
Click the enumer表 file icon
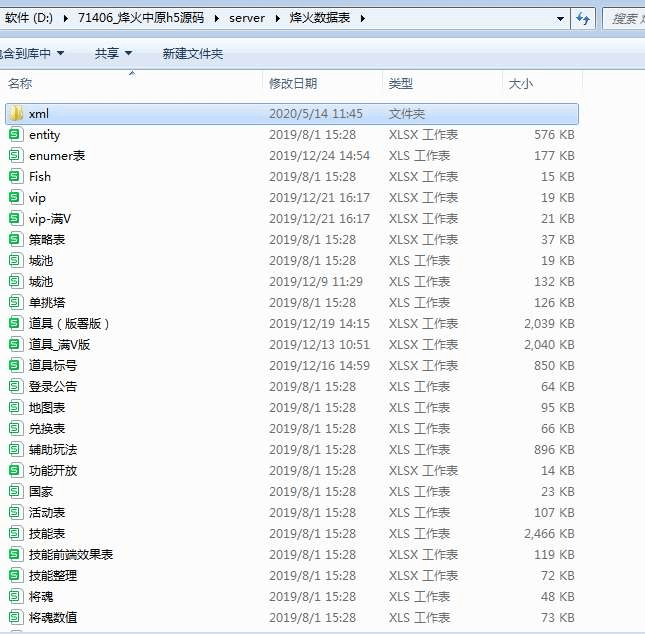click(x=15, y=156)
